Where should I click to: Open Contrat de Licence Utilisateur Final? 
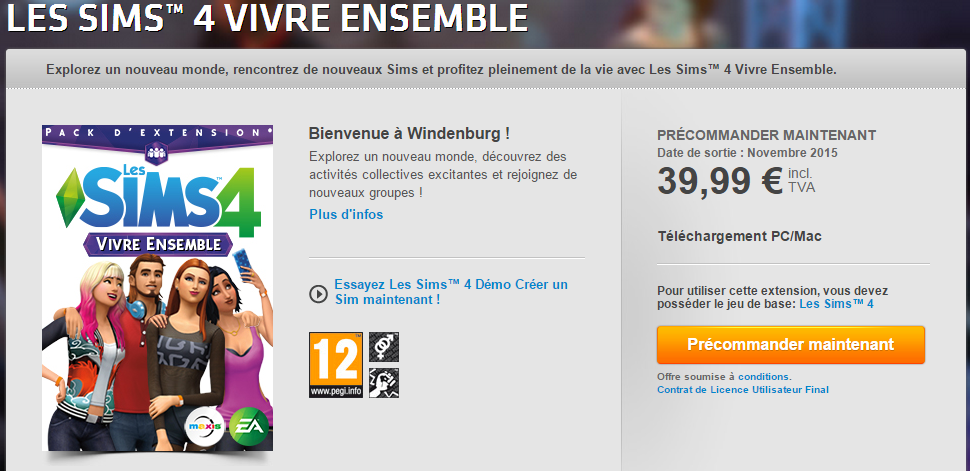tap(743, 389)
